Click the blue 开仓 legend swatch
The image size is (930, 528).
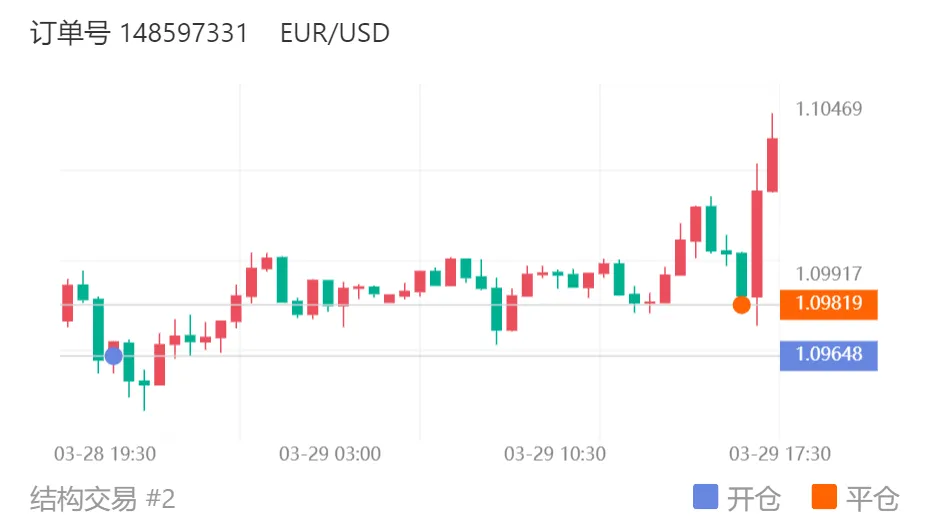[x=705, y=497]
